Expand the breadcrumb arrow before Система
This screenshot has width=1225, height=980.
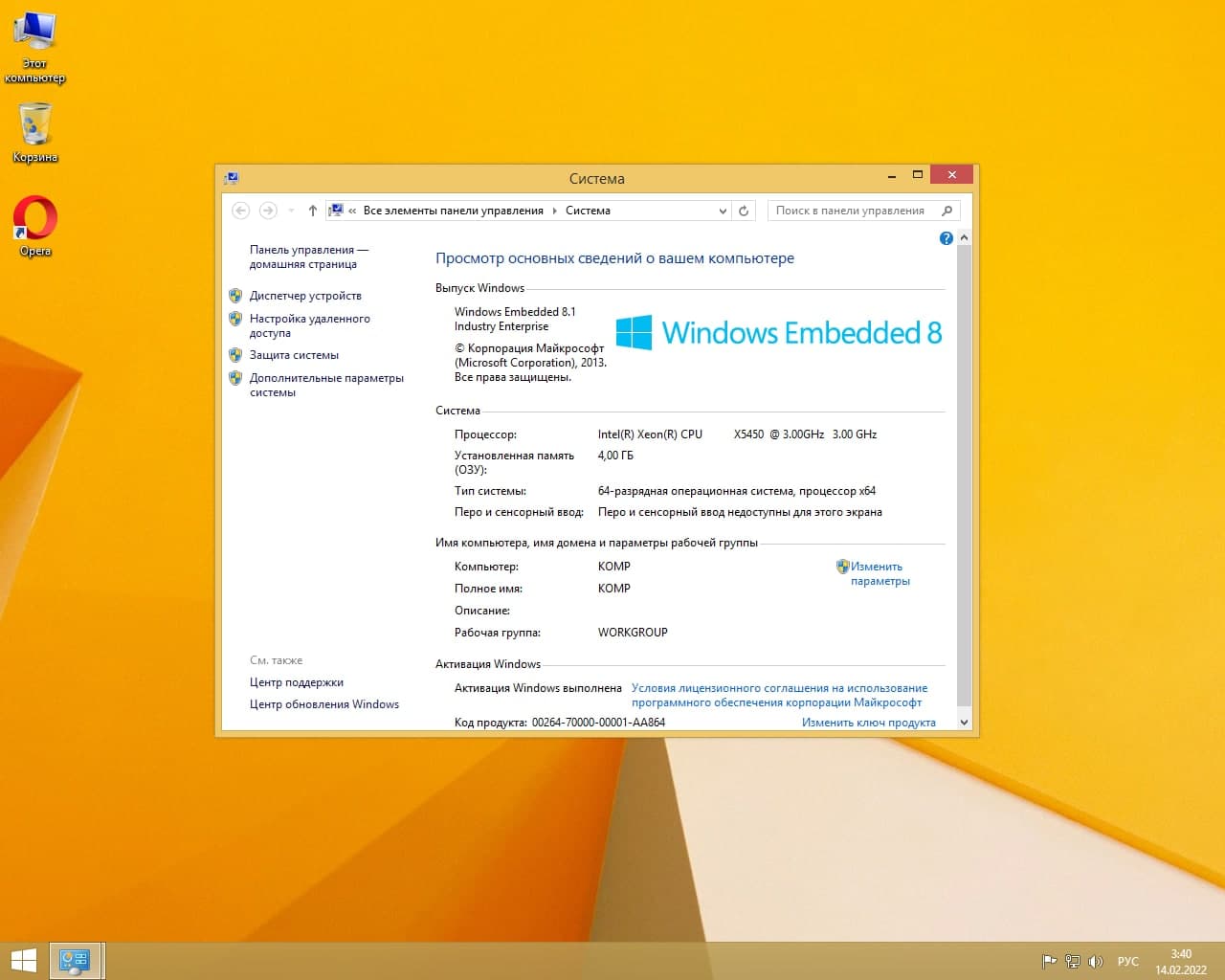[554, 211]
